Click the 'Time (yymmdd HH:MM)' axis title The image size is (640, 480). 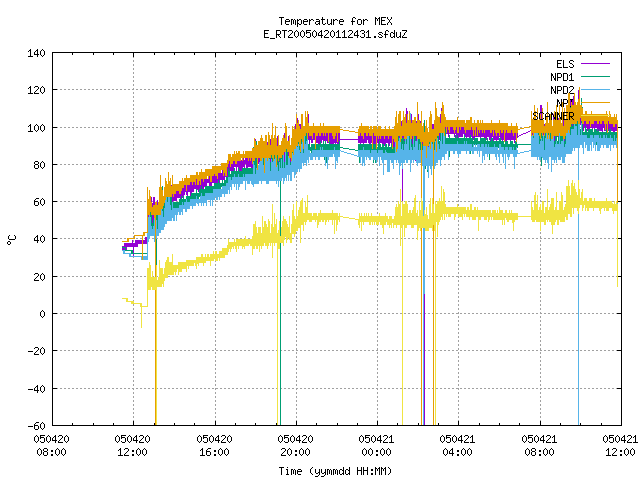(x=335, y=471)
